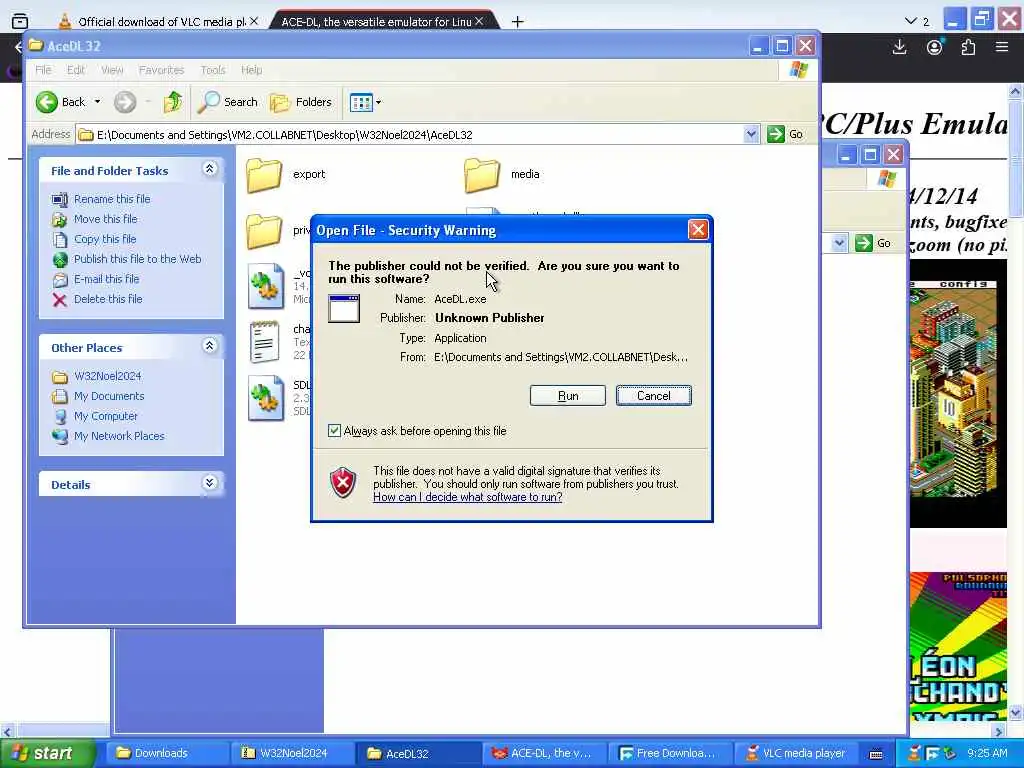Expand address dropdown in background explorer window
The height and width of the screenshot is (768, 1024).
point(839,243)
